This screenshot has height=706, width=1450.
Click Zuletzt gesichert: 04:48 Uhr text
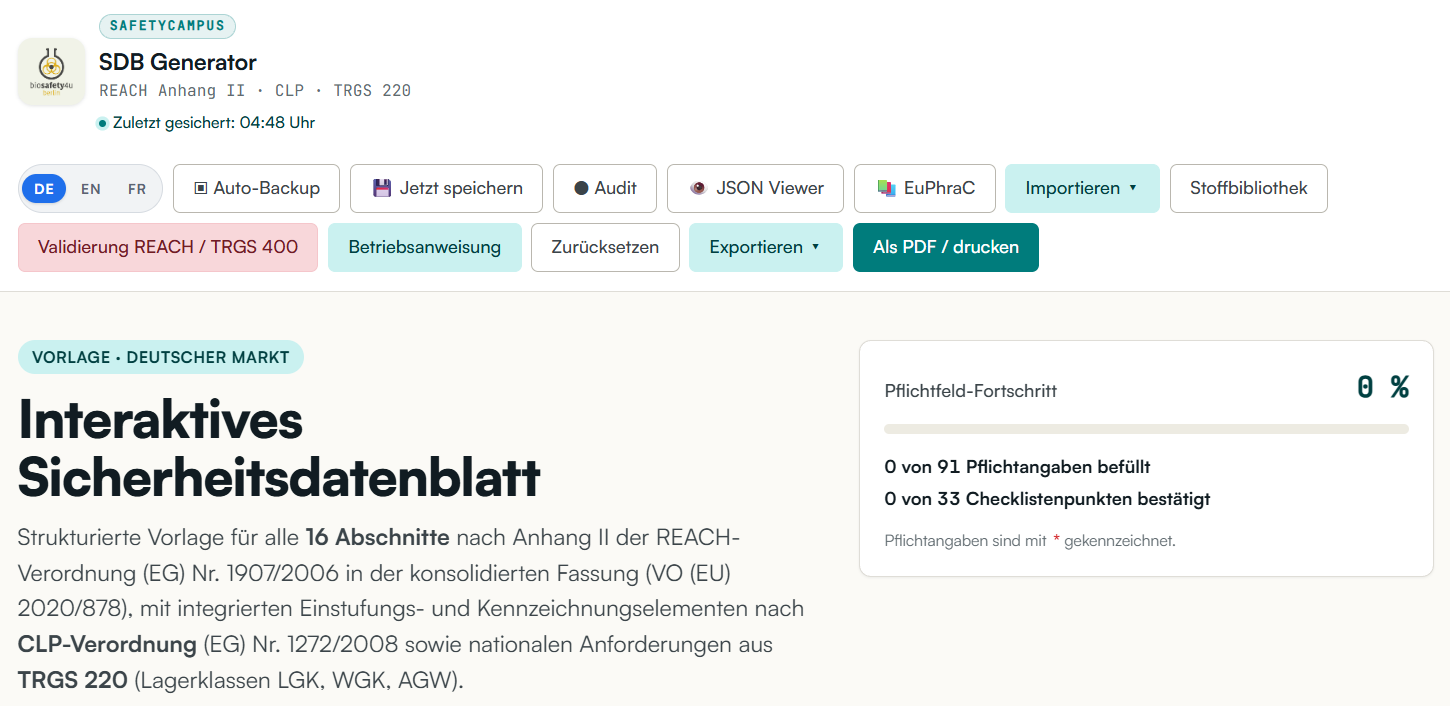pos(214,123)
